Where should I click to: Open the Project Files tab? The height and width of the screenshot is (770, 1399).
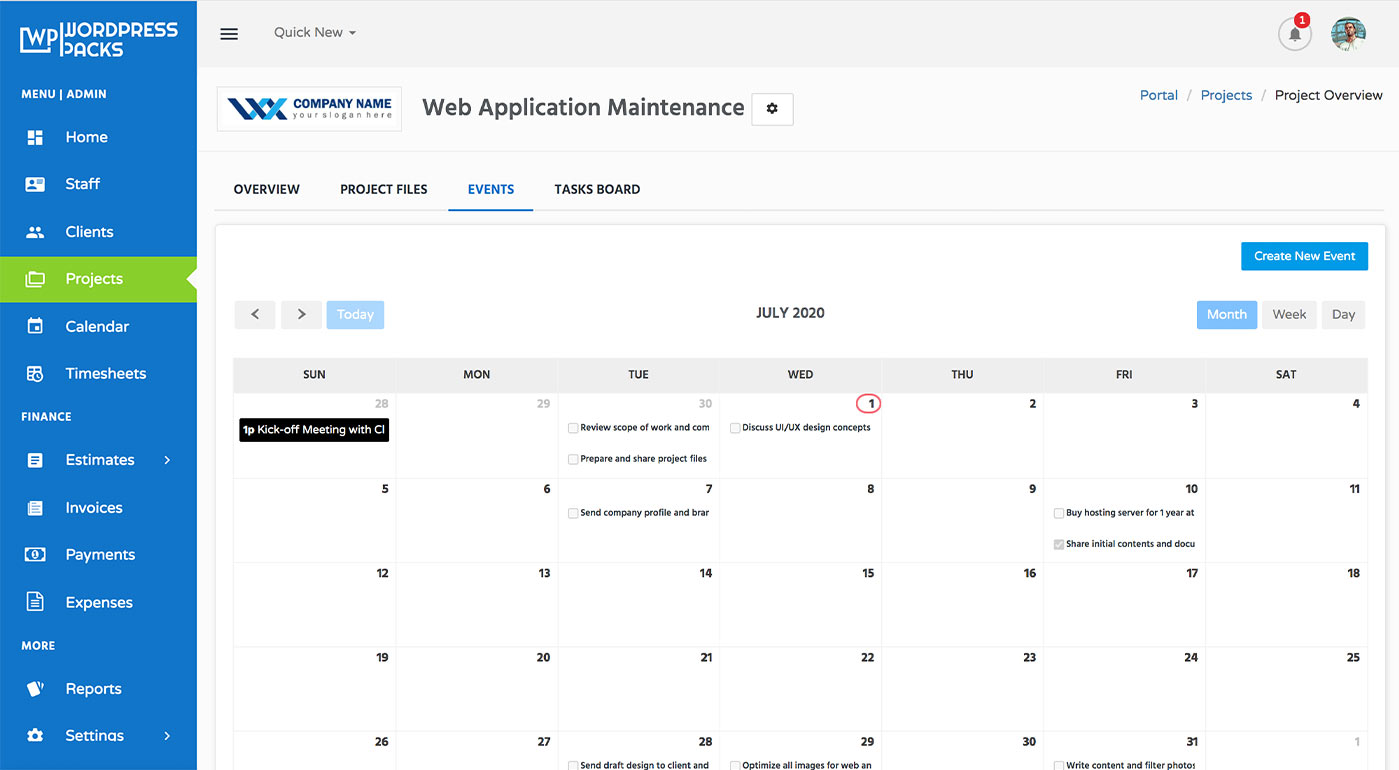(x=383, y=189)
